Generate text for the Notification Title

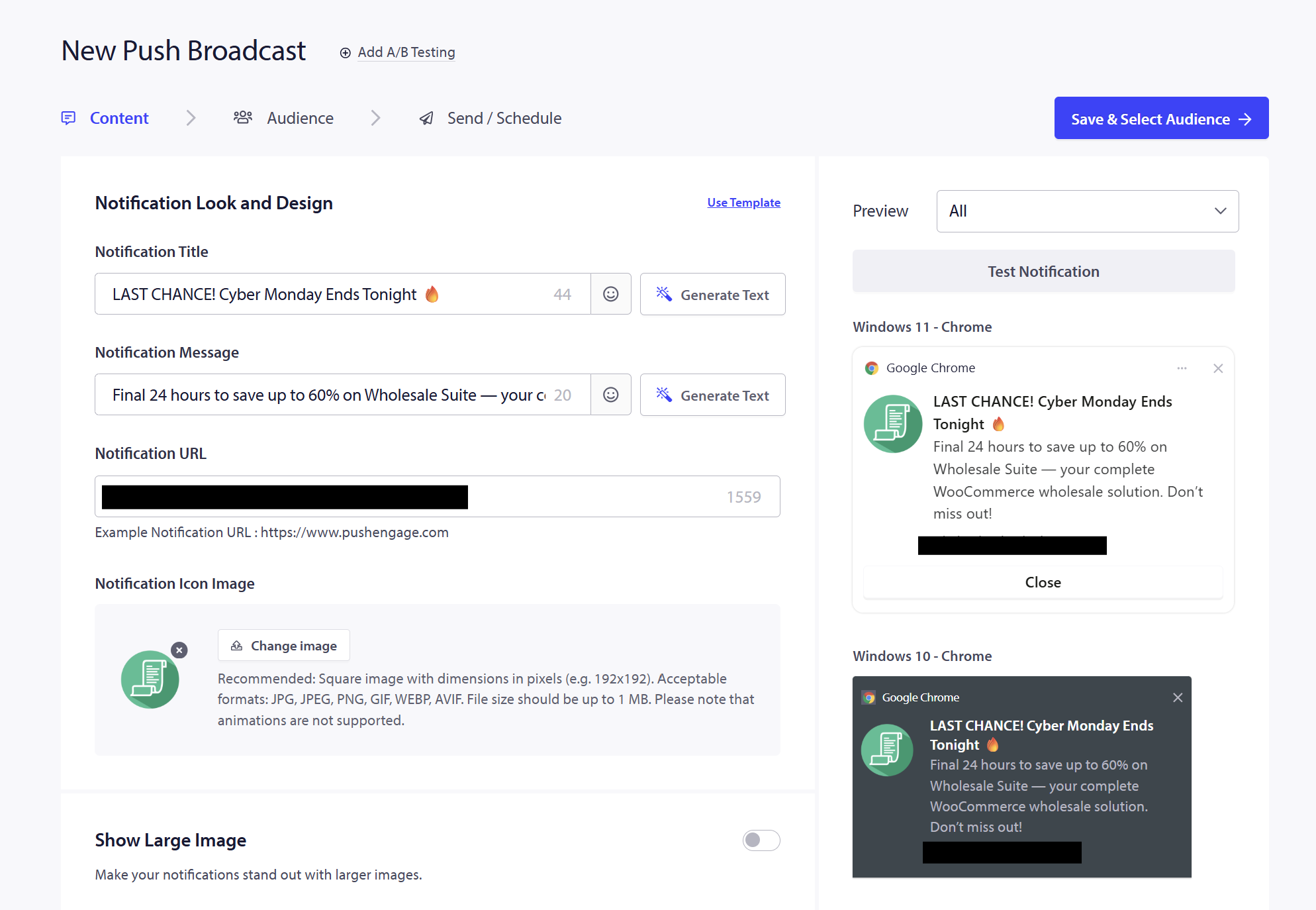pyautogui.click(x=712, y=295)
